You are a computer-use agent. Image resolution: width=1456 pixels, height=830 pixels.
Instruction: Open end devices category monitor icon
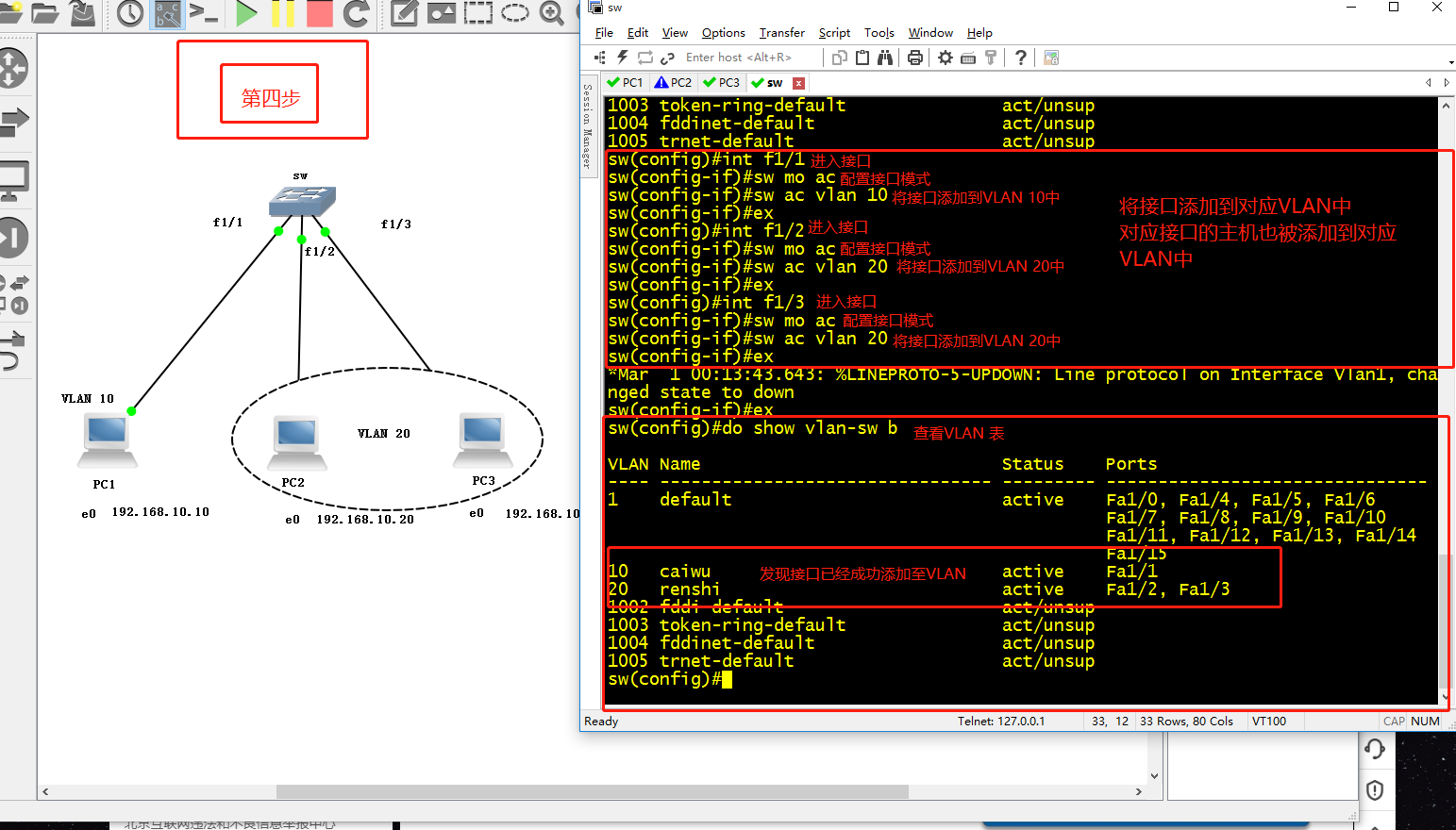(13, 179)
